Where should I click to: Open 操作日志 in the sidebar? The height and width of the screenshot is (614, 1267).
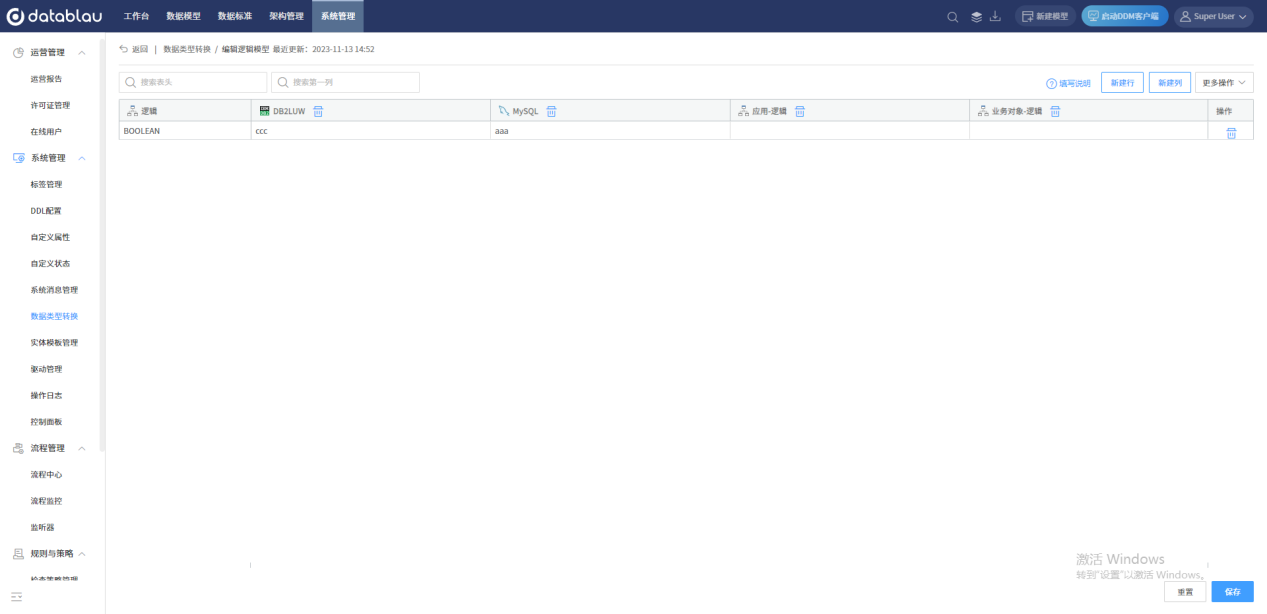[47, 395]
